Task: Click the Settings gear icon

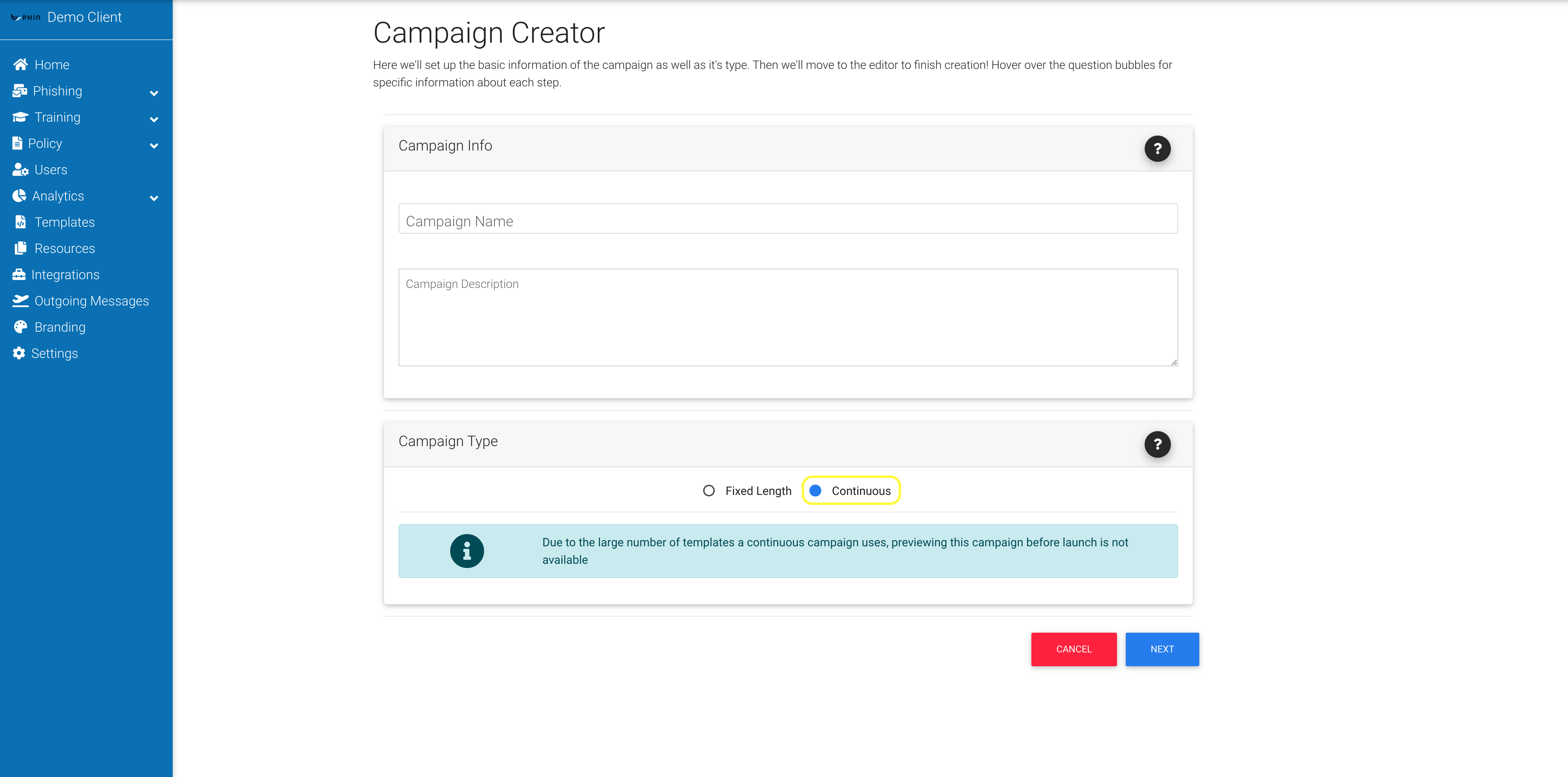Action: click(19, 352)
